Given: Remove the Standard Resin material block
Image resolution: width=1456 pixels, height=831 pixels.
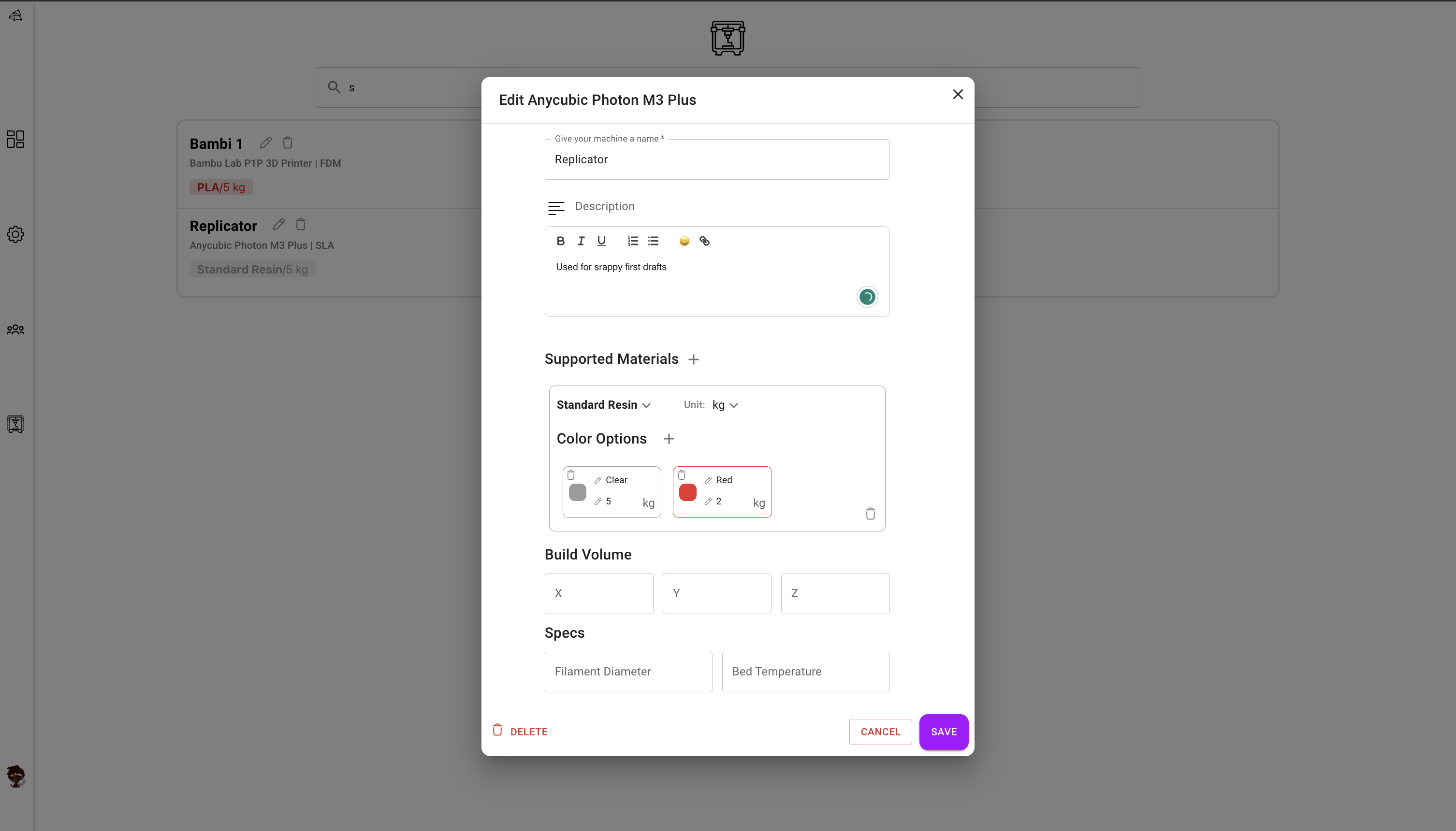Looking at the screenshot, I should 870,514.
